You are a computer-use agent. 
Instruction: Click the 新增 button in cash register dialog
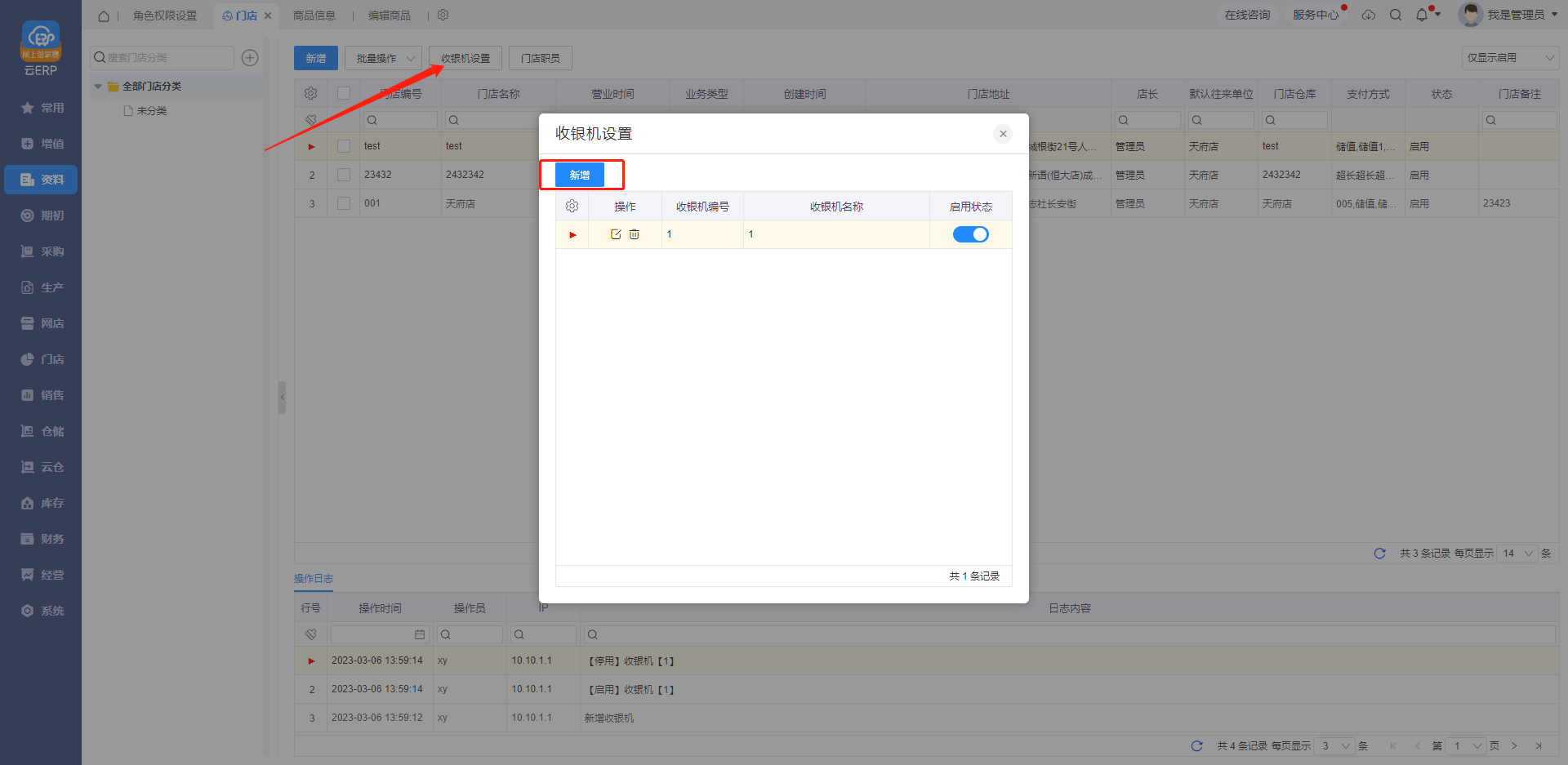[x=580, y=175]
